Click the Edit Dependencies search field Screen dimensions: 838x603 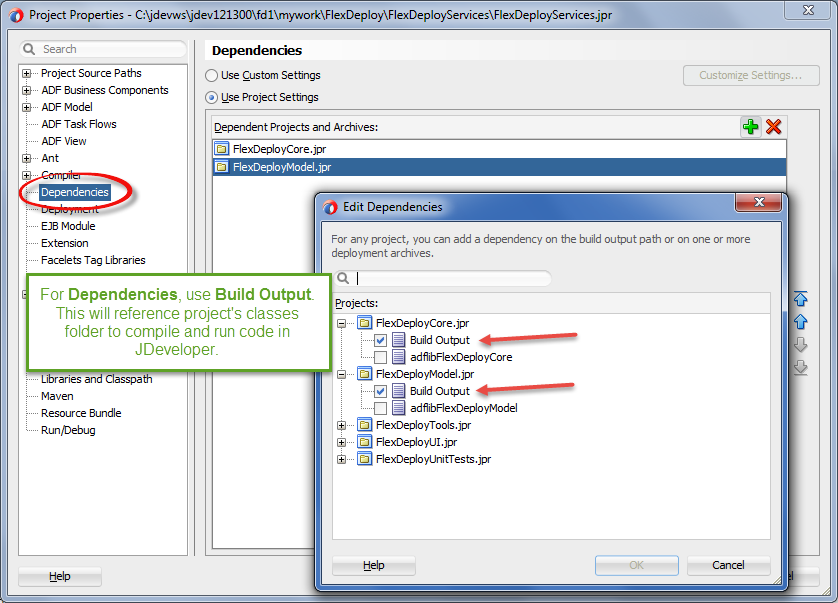[443, 278]
